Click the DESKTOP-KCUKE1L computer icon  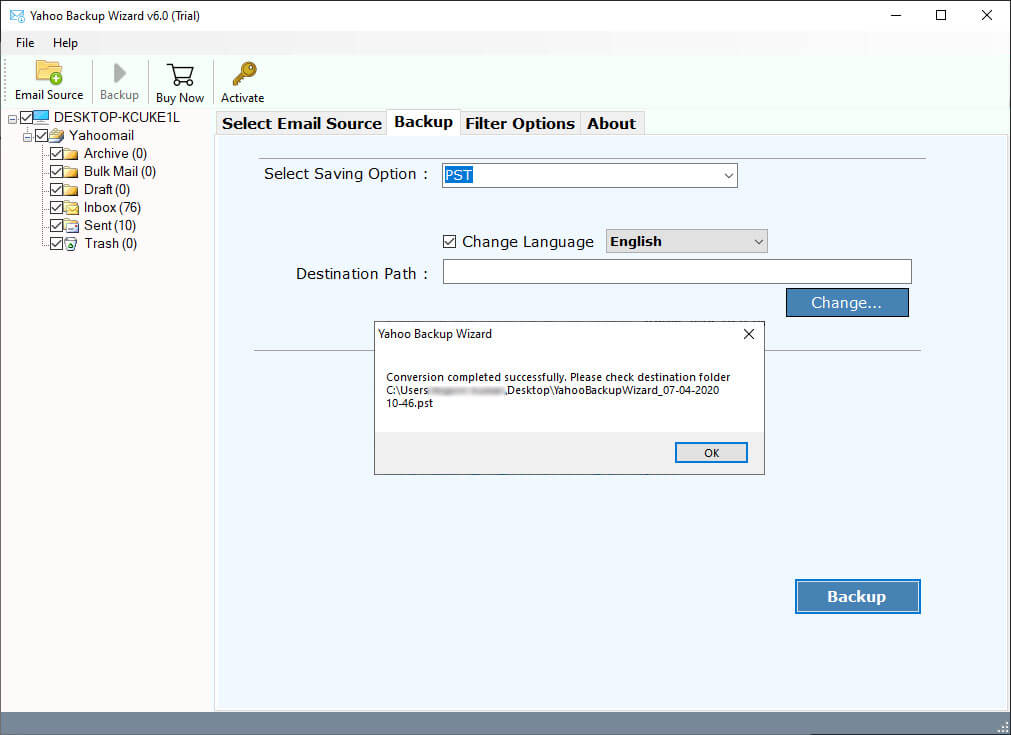tap(41, 117)
